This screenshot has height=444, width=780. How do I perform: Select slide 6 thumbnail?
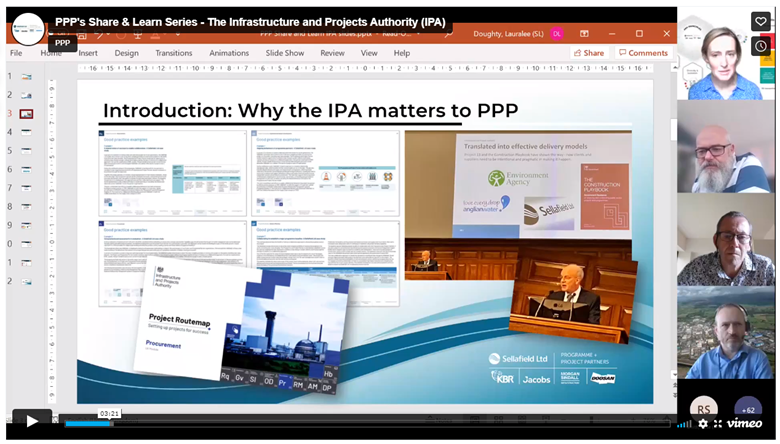(26, 170)
